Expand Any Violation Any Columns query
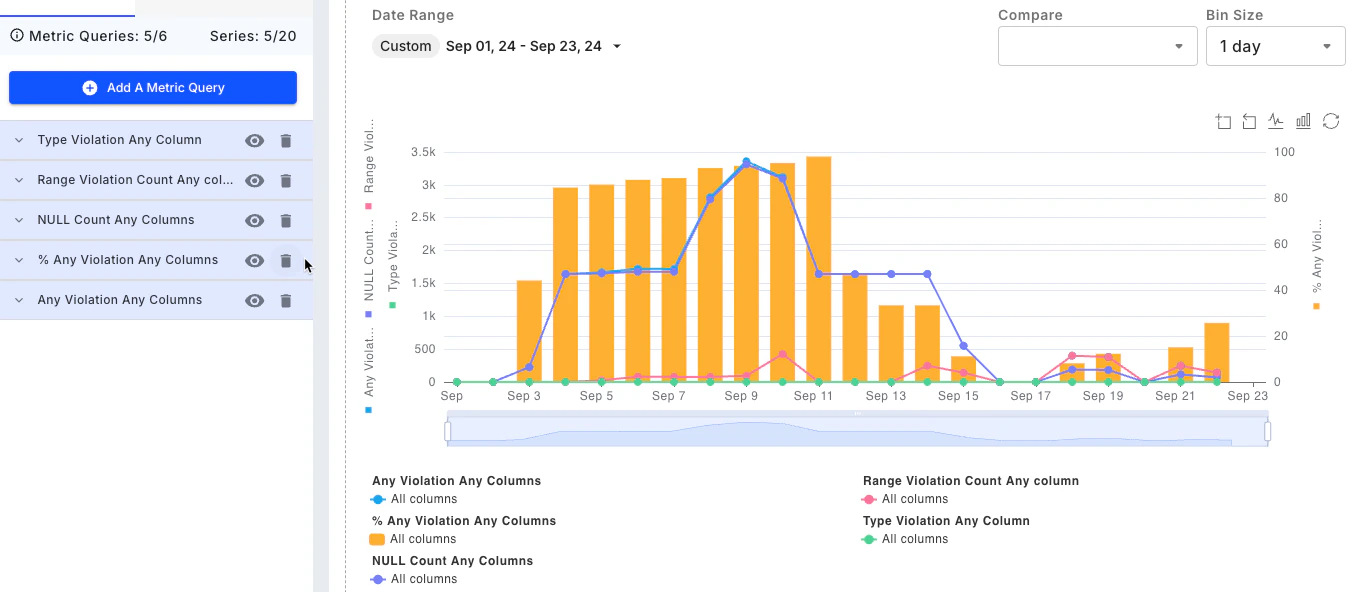1353x592 pixels. click(19, 301)
